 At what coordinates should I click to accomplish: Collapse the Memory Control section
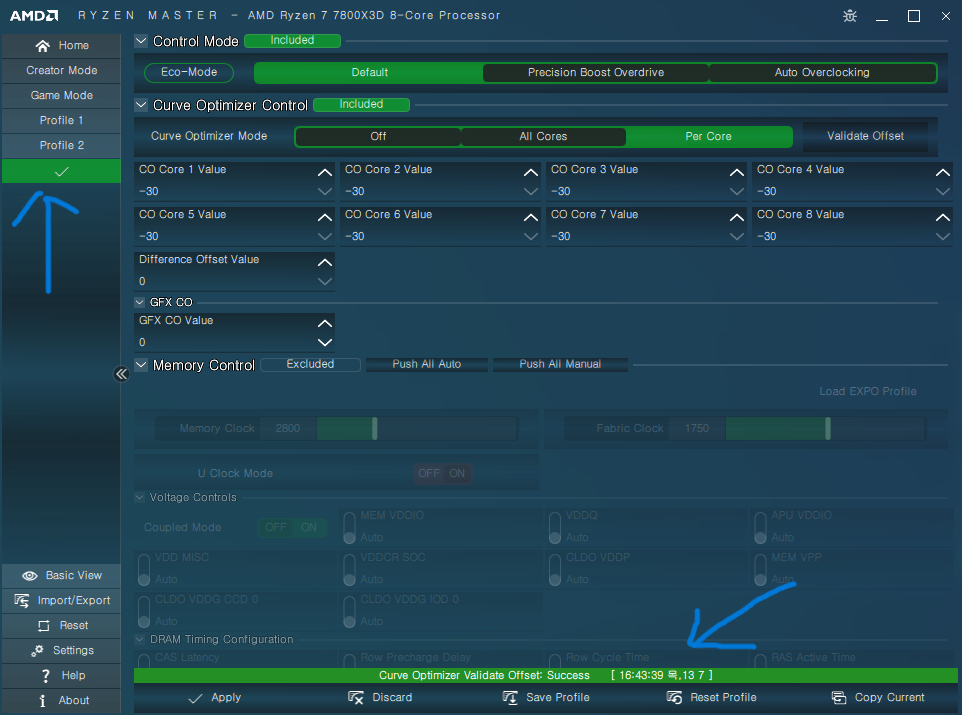141,365
